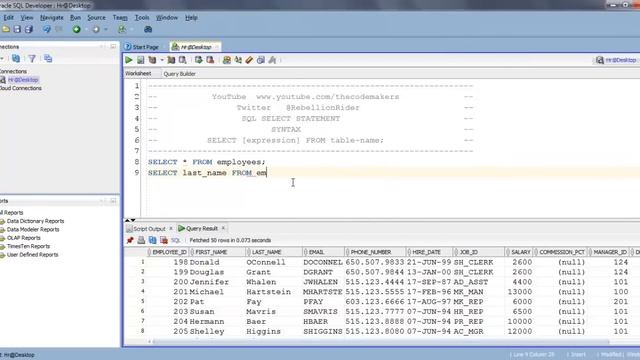Sort by the SALARY column header
This screenshot has height=360, width=640.
click(519, 252)
